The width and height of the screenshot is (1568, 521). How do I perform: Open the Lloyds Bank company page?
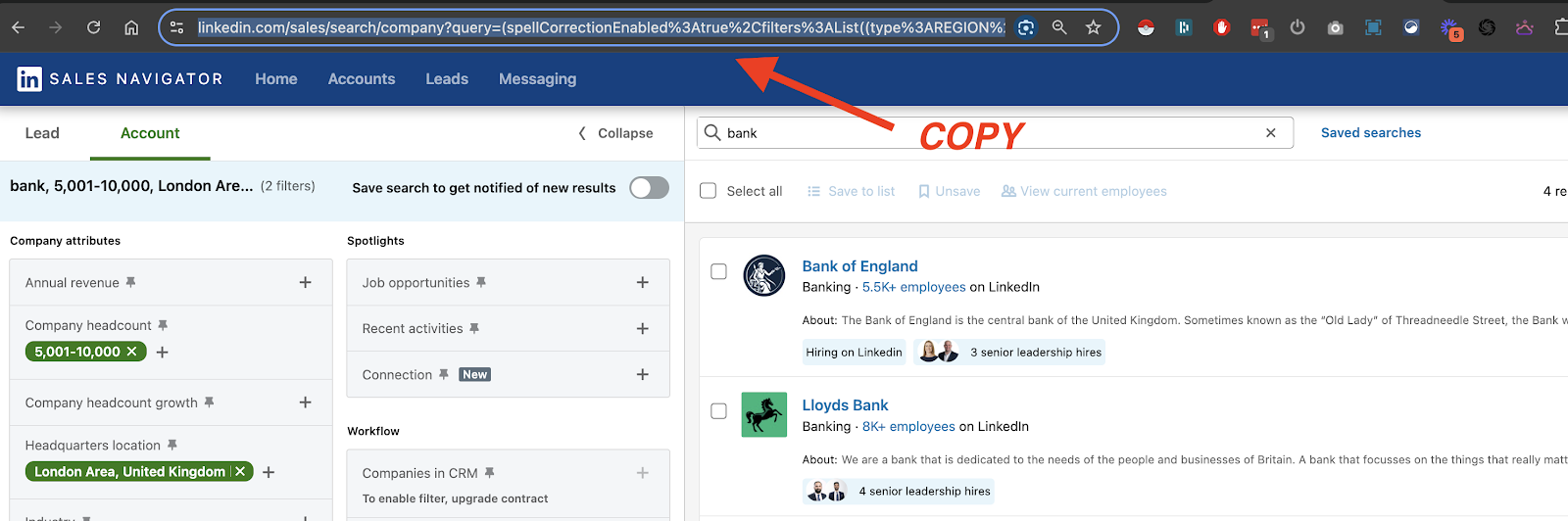(x=845, y=404)
